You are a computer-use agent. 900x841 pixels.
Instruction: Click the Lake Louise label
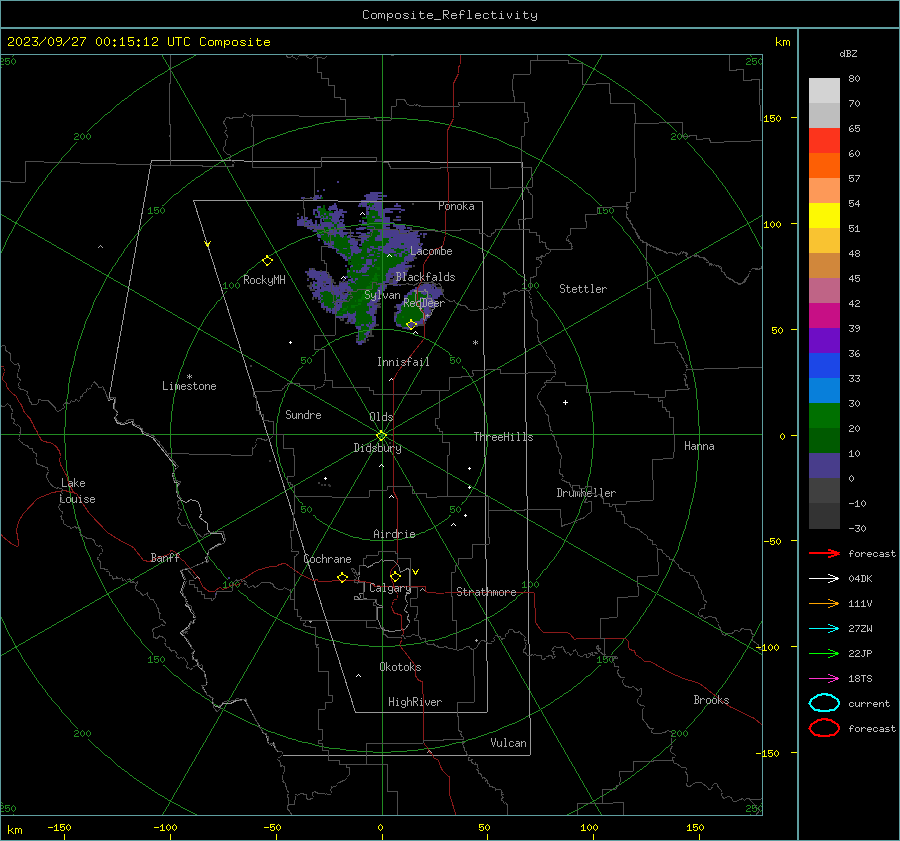77,491
